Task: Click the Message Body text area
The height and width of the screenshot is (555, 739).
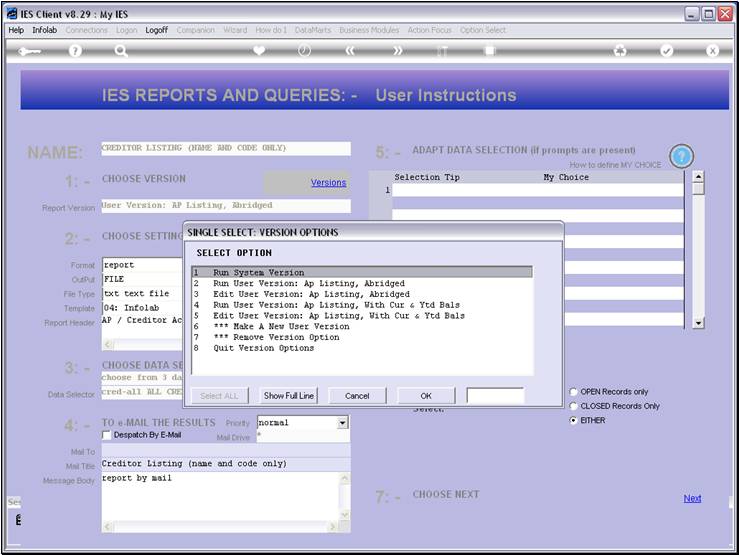Action: 220,496
